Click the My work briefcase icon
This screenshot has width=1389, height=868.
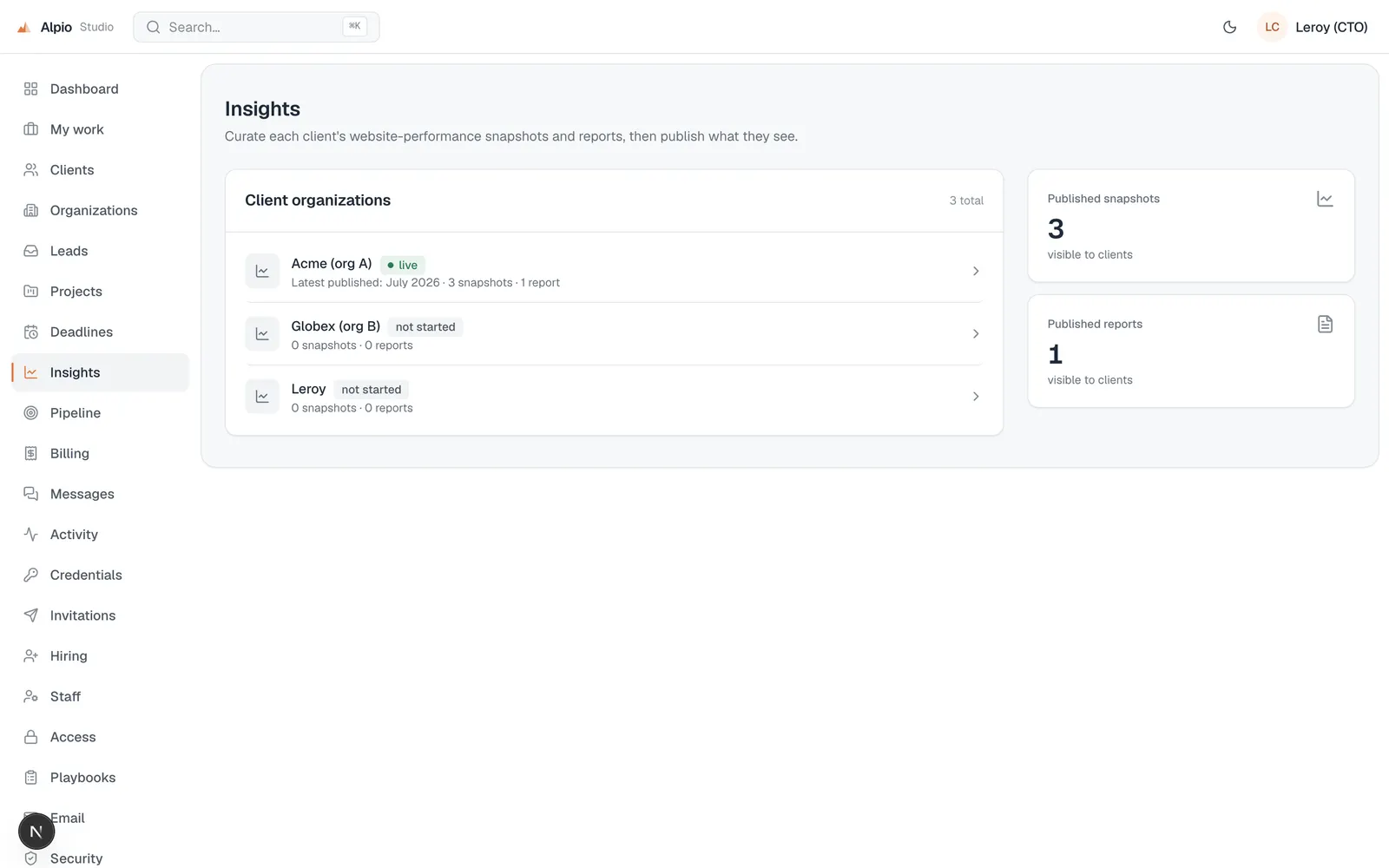[x=31, y=129]
